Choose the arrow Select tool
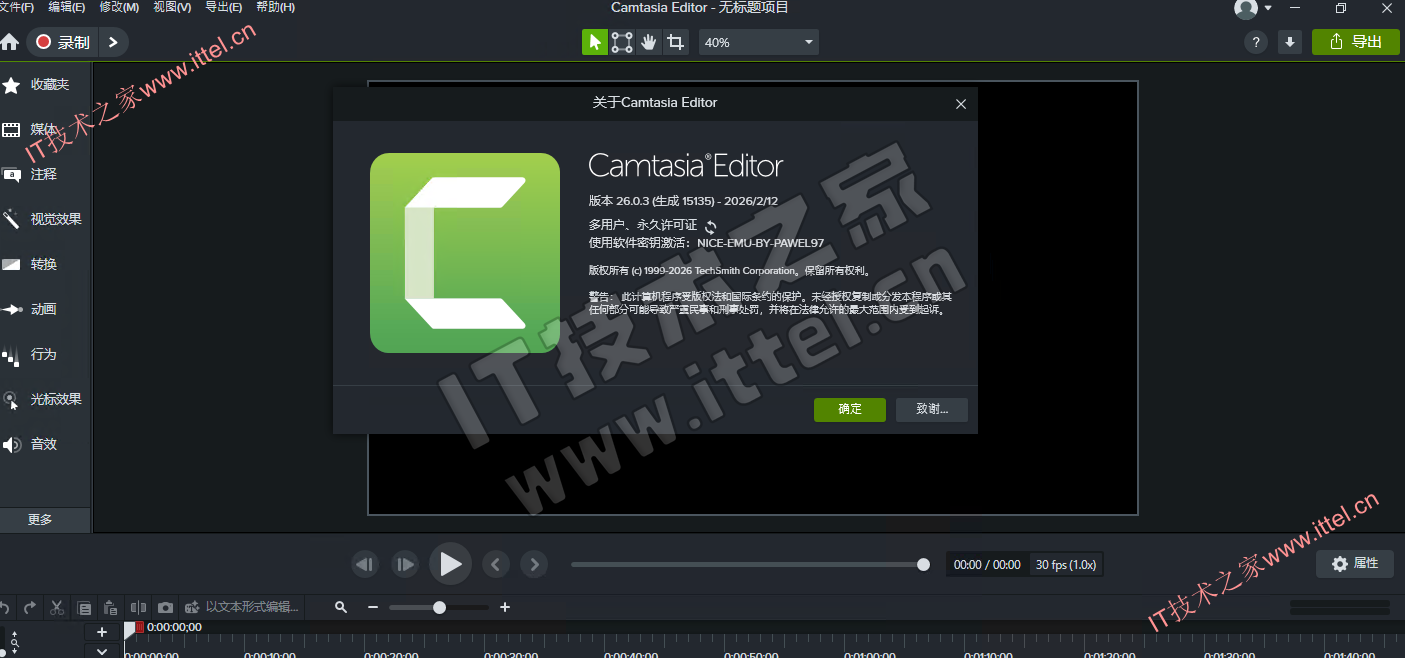Image resolution: width=1405 pixels, height=658 pixels. (595, 42)
